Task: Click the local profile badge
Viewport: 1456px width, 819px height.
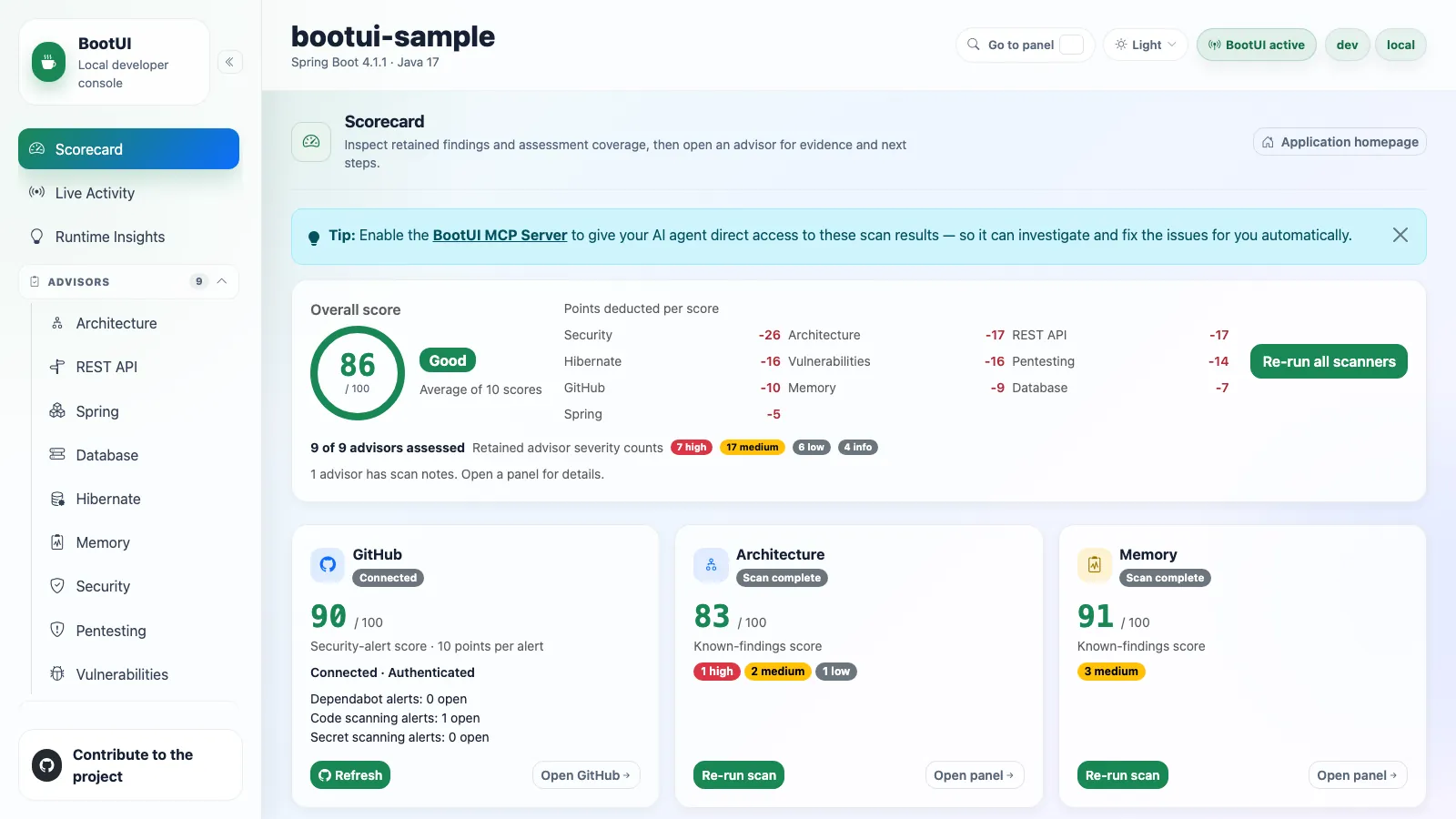Action: [x=1400, y=45]
